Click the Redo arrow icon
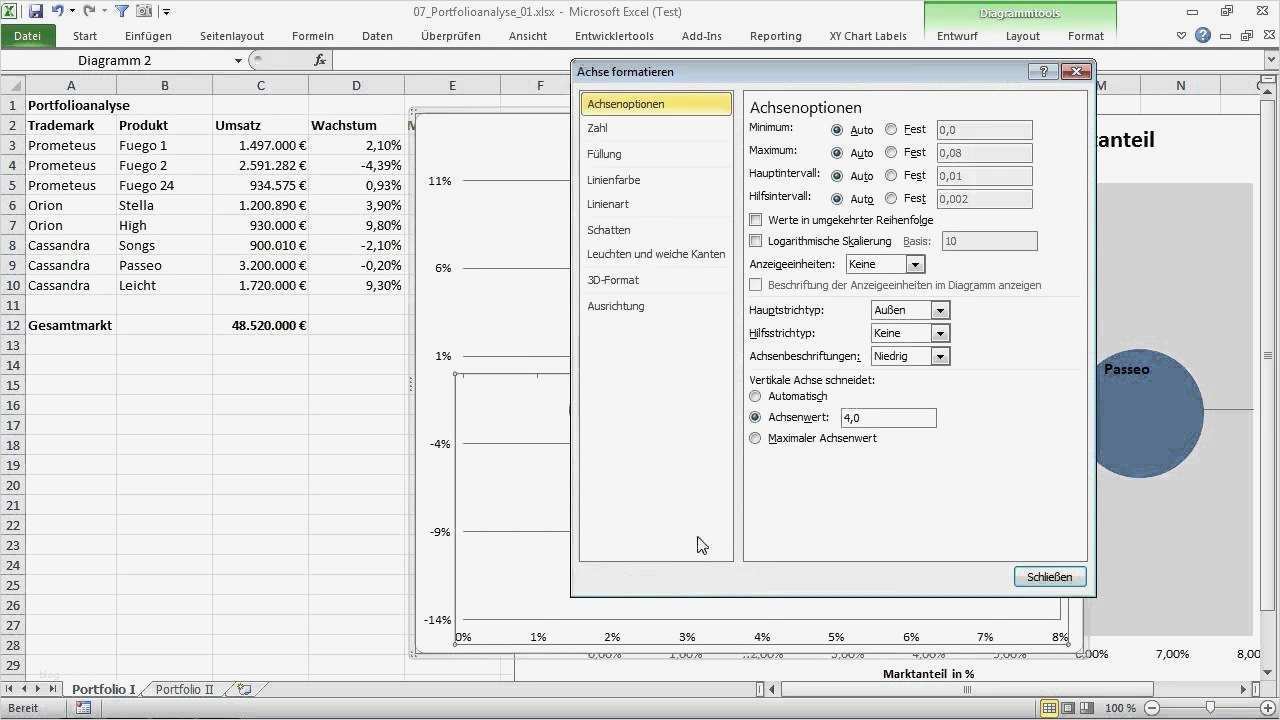Screen dimensions: 1280x720 click(x=90, y=12)
